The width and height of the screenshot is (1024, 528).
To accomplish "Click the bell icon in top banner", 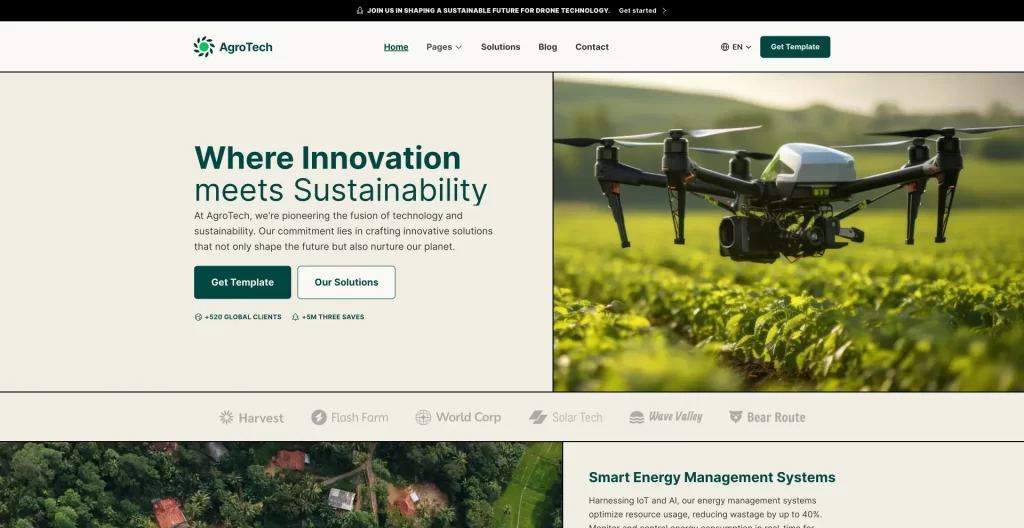I will point(360,11).
